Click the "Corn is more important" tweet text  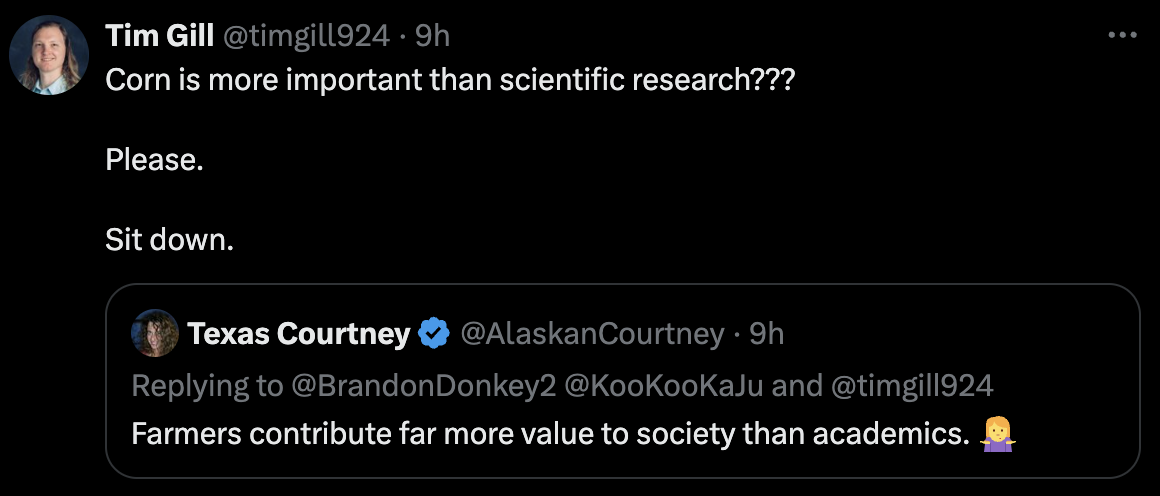[x=450, y=80]
